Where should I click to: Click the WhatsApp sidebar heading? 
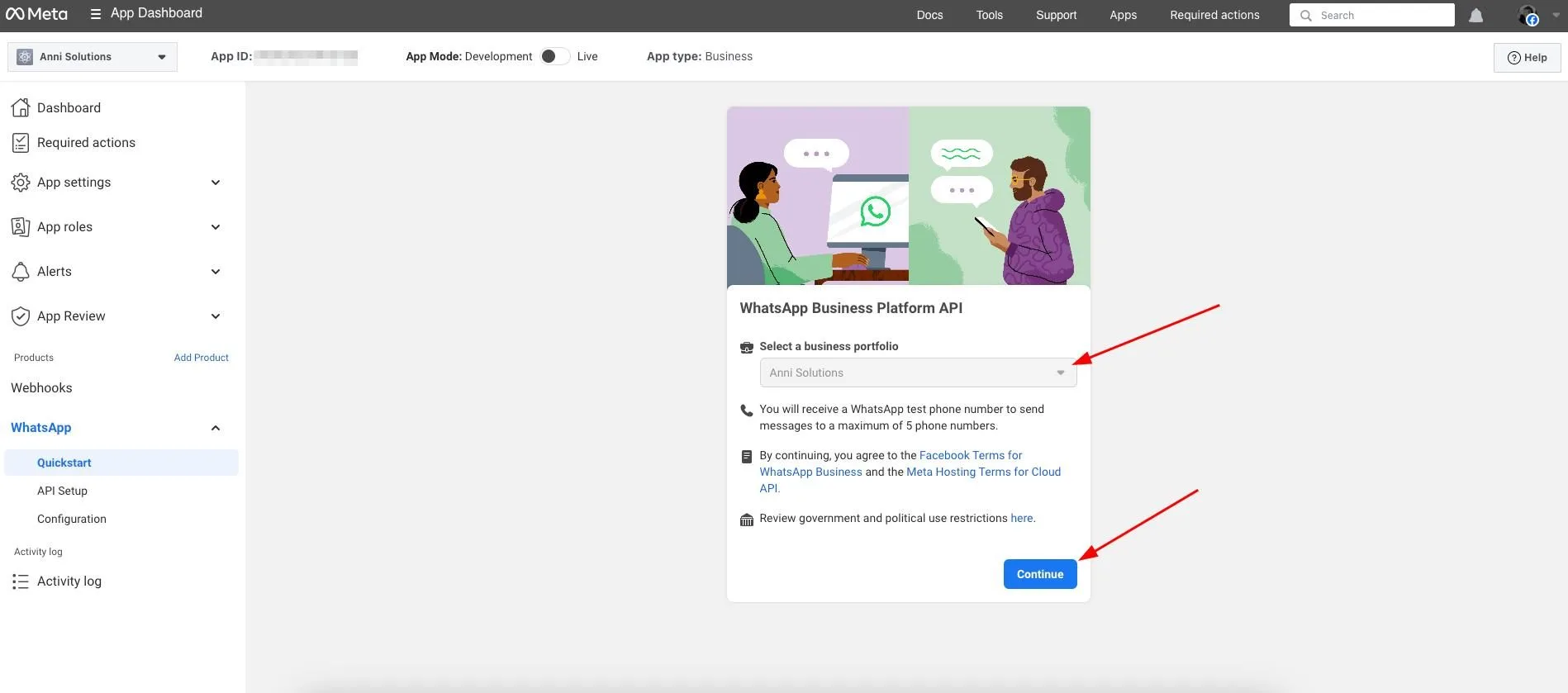(x=40, y=428)
